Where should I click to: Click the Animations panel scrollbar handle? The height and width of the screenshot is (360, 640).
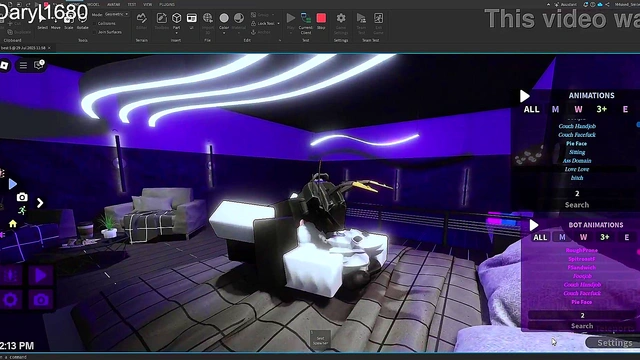[x=638, y=124]
